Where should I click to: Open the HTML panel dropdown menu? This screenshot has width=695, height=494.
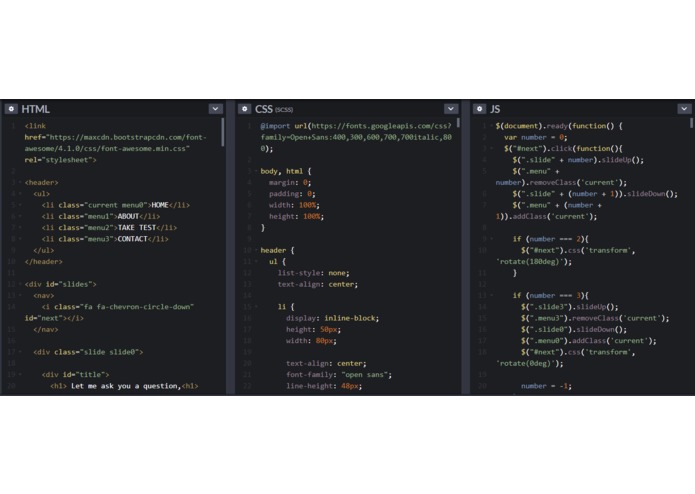point(215,109)
